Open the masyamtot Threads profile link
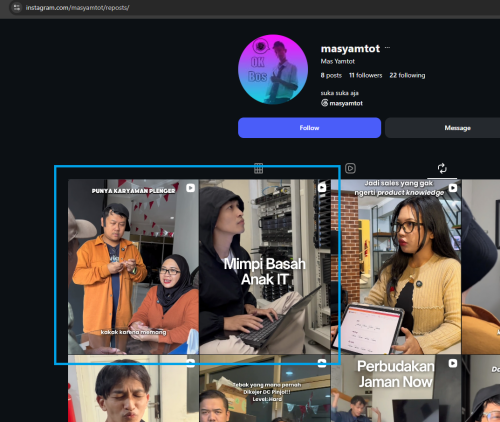Viewport: 500px width, 422px height. 346,103
